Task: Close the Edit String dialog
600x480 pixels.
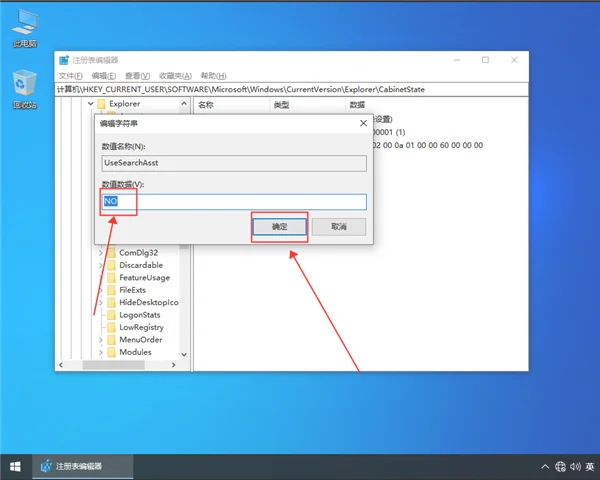Action: pos(363,123)
